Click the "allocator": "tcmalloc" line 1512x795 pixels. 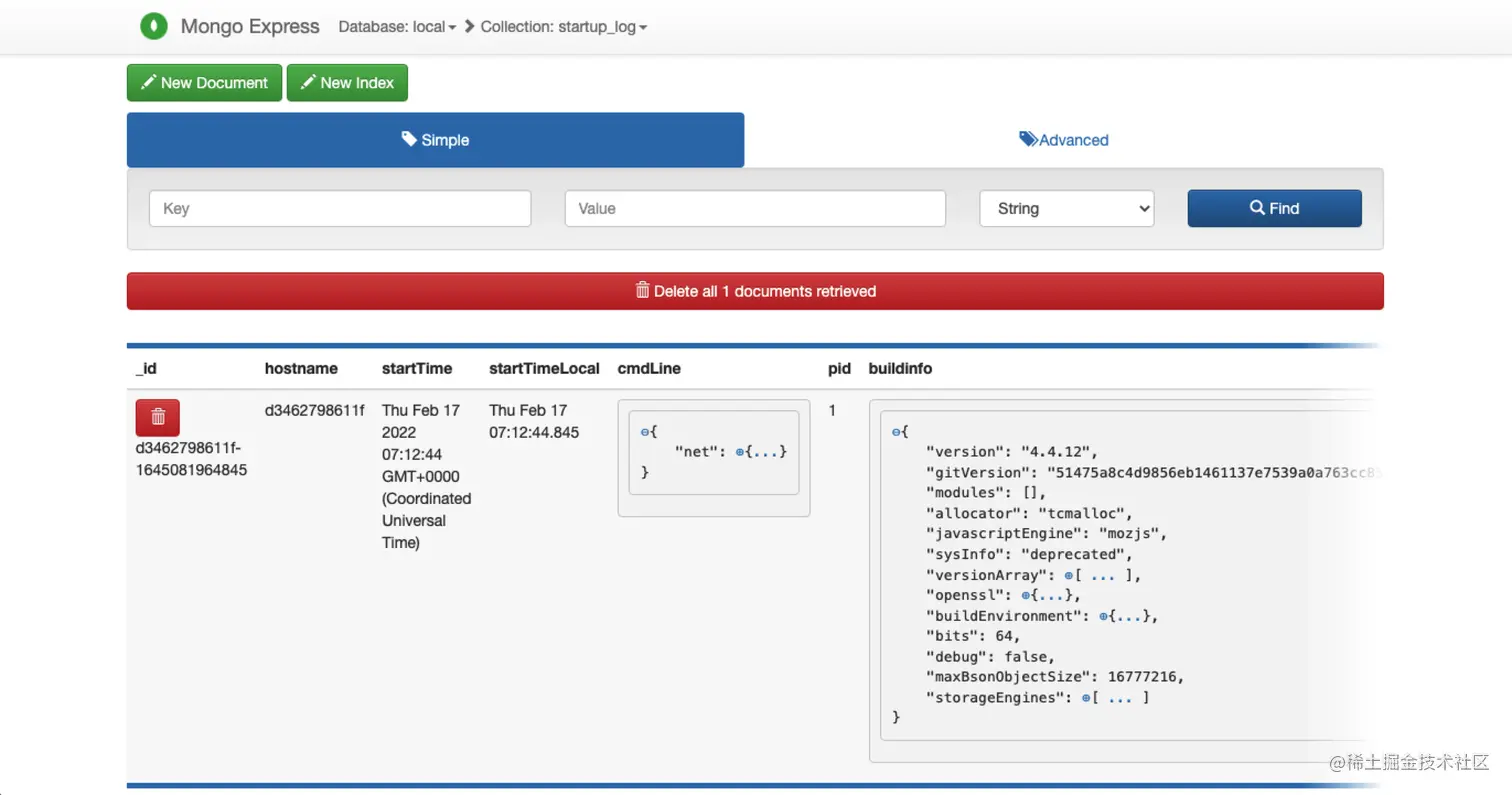[1029, 513]
